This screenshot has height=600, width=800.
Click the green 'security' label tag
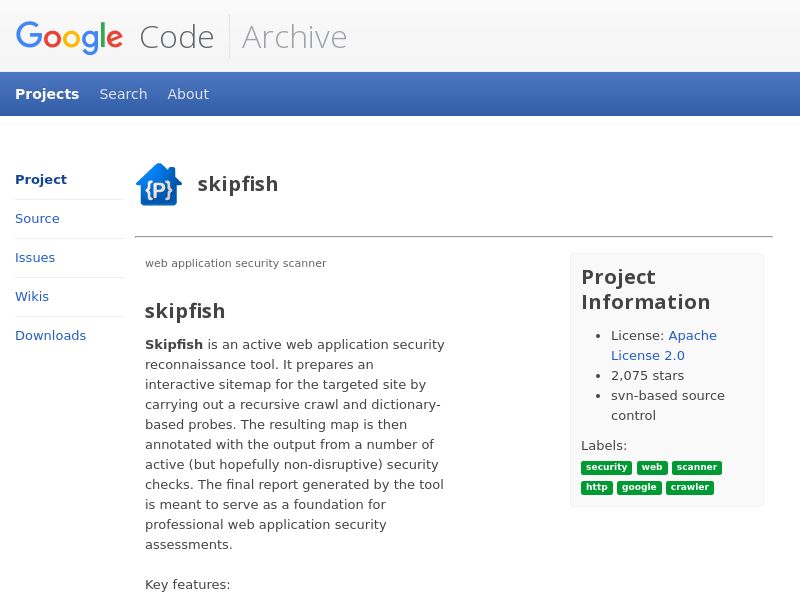(x=606, y=468)
